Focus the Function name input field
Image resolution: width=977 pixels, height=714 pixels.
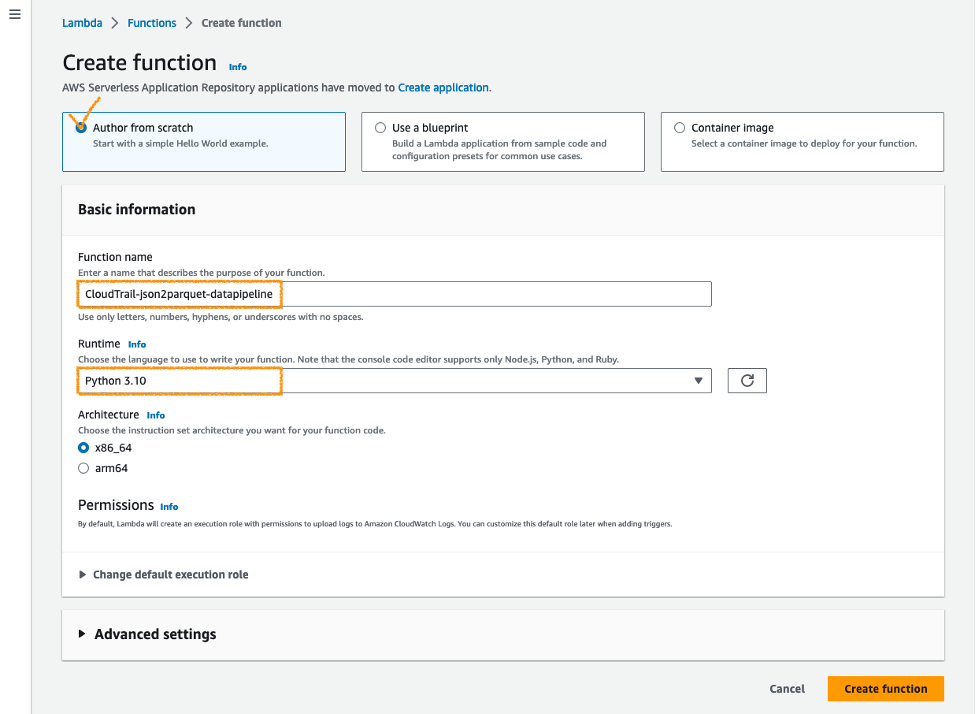coord(394,294)
